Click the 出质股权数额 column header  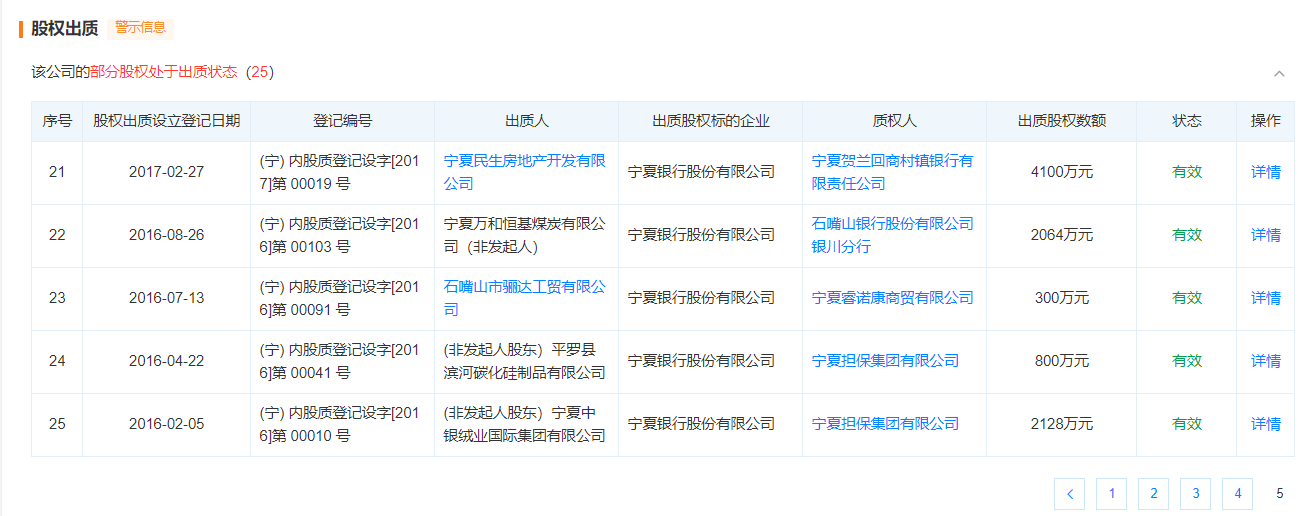1062,121
